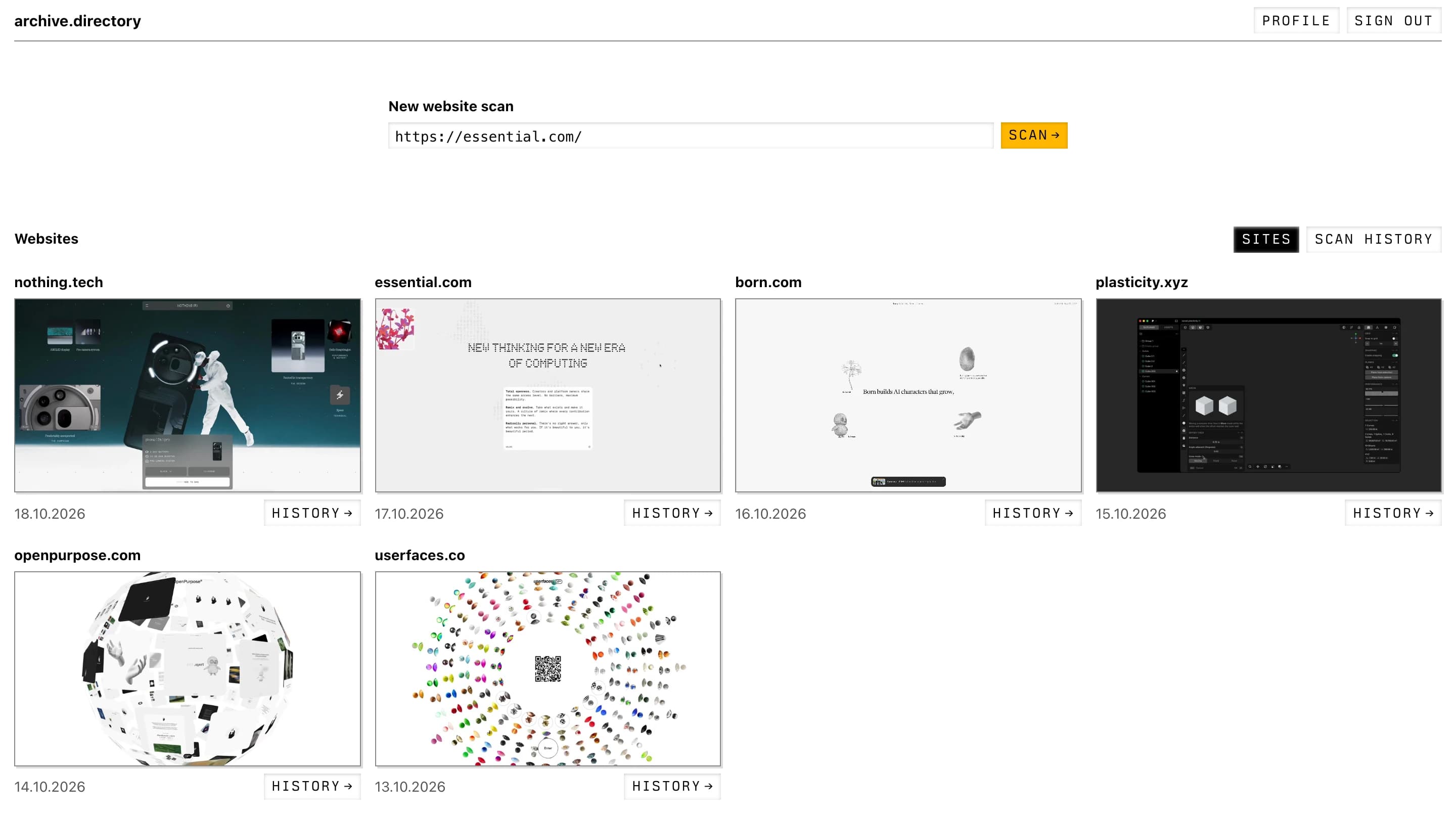Open the essential.com site title
The image size is (1456, 819).
(423, 282)
